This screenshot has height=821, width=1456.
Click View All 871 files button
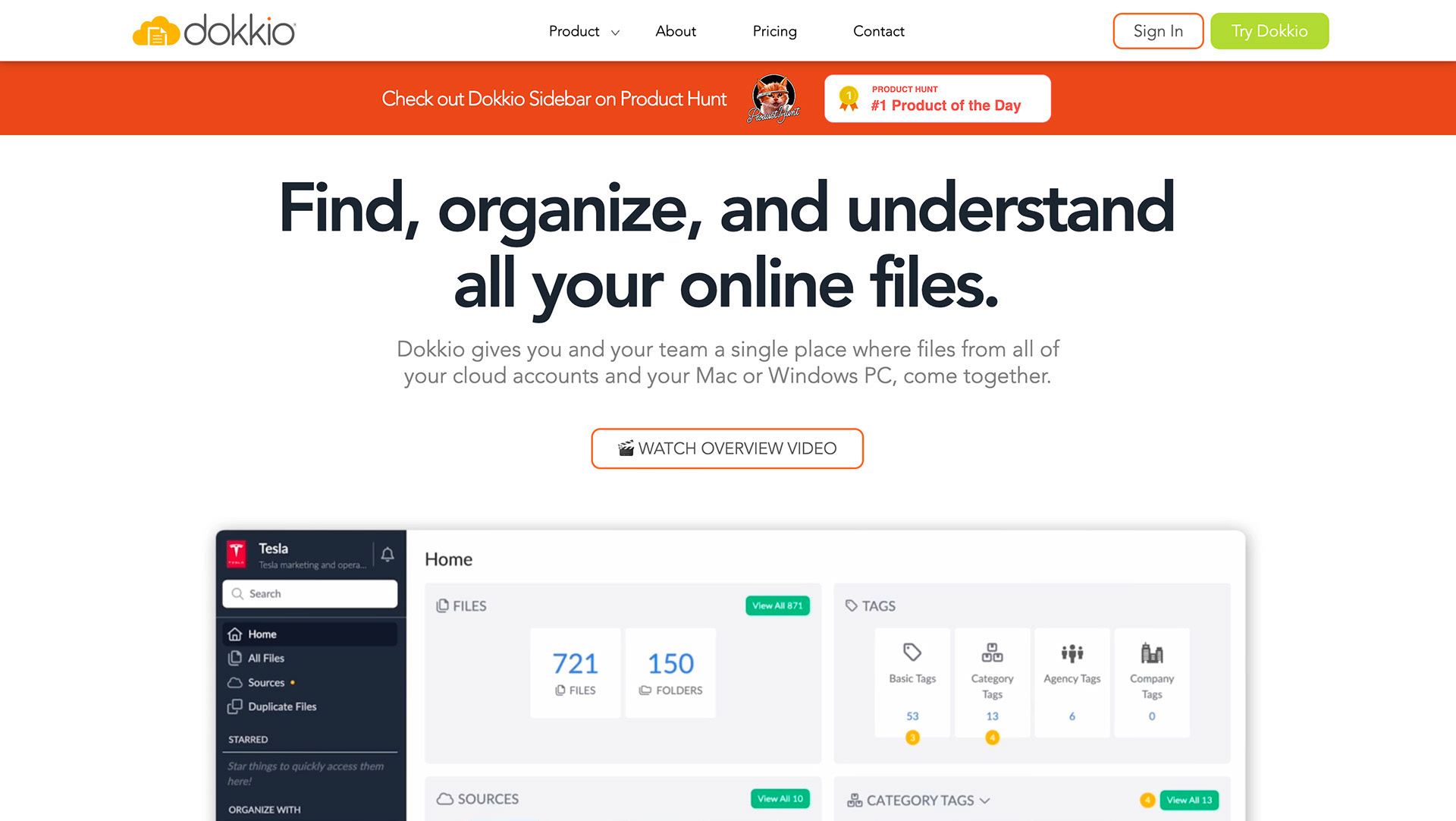click(x=777, y=606)
